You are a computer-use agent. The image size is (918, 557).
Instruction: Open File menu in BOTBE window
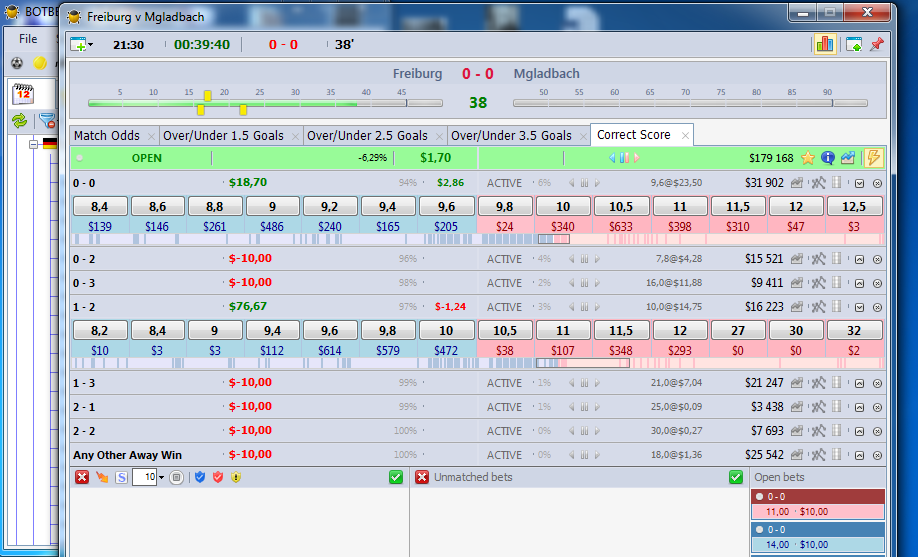28,39
